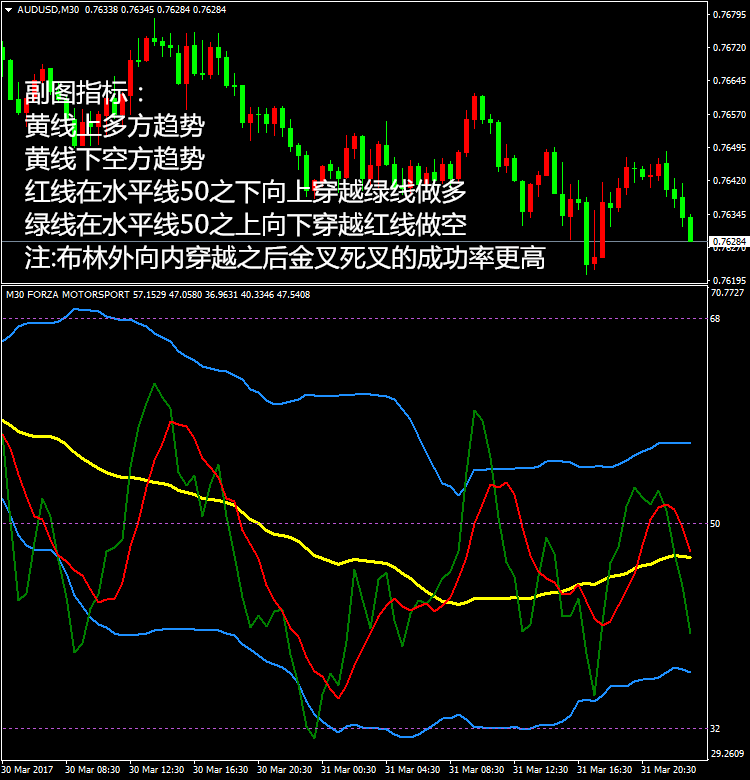This screenshot has width=750, height=780.
Task: Click the level 32 label on indicator axis
Action: pos(715,728)
